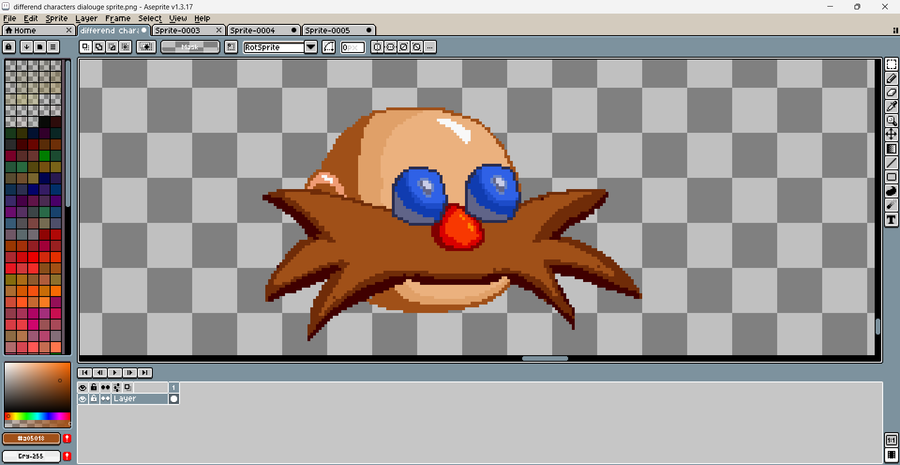Open the File menu

pyautogui.click(x=10, y=18)
